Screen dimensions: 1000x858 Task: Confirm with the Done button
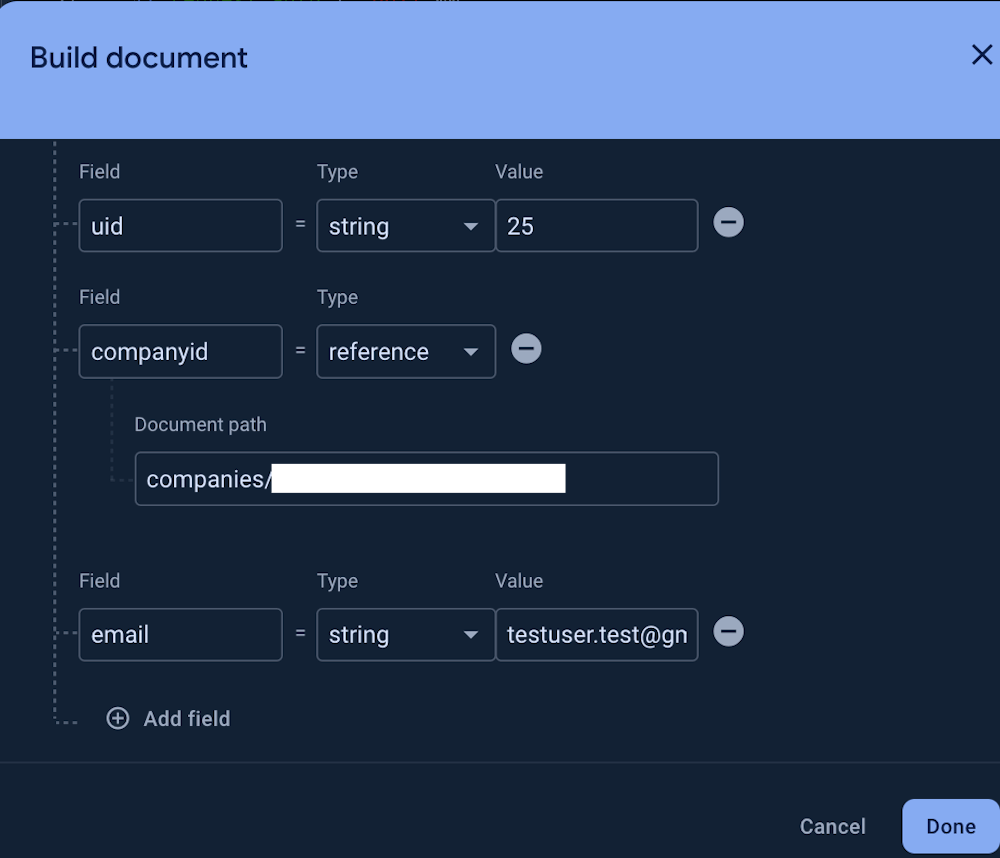[x=950, y=826]
